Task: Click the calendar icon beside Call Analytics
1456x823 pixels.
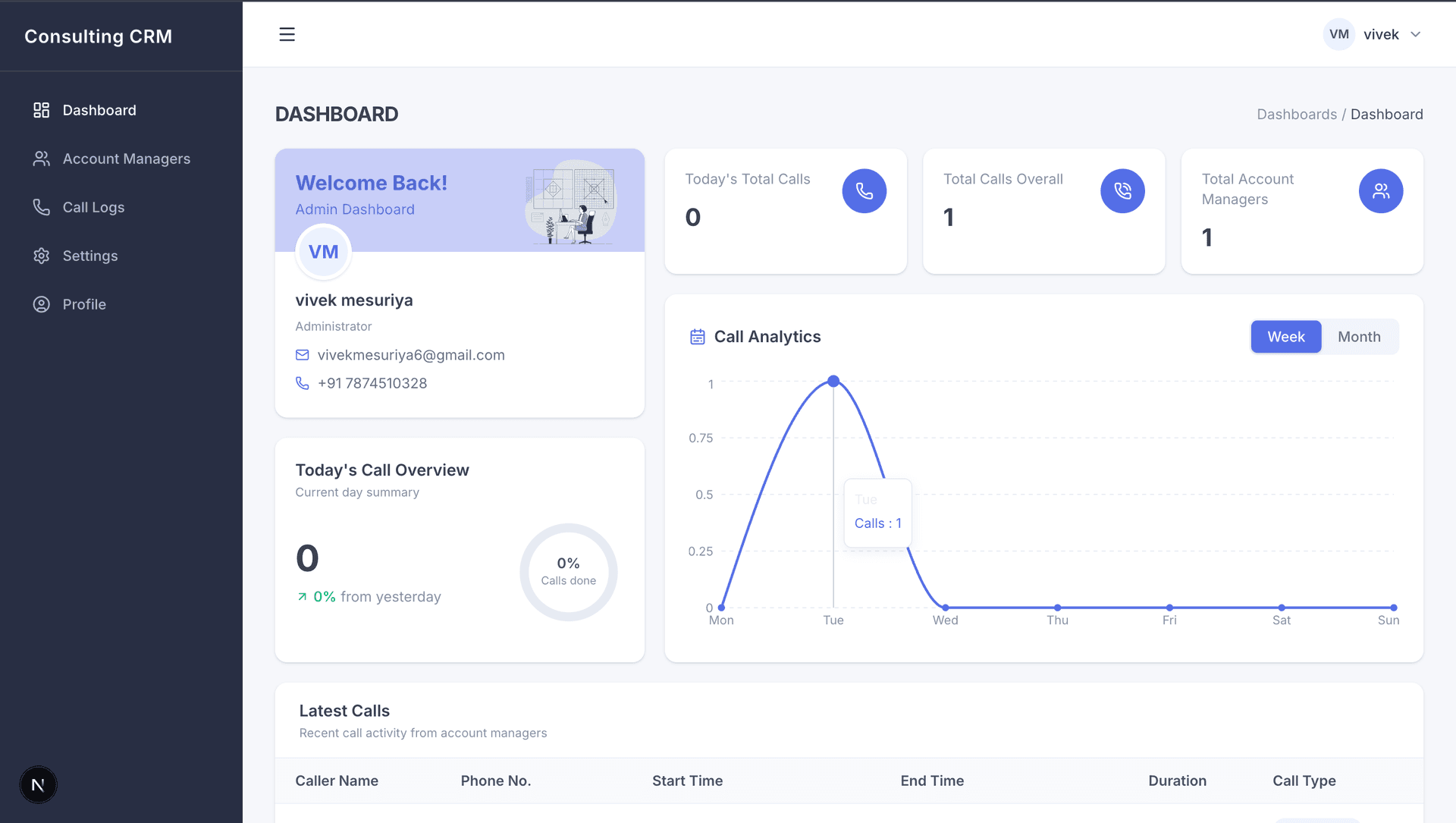Action: (x=697, y=336)
